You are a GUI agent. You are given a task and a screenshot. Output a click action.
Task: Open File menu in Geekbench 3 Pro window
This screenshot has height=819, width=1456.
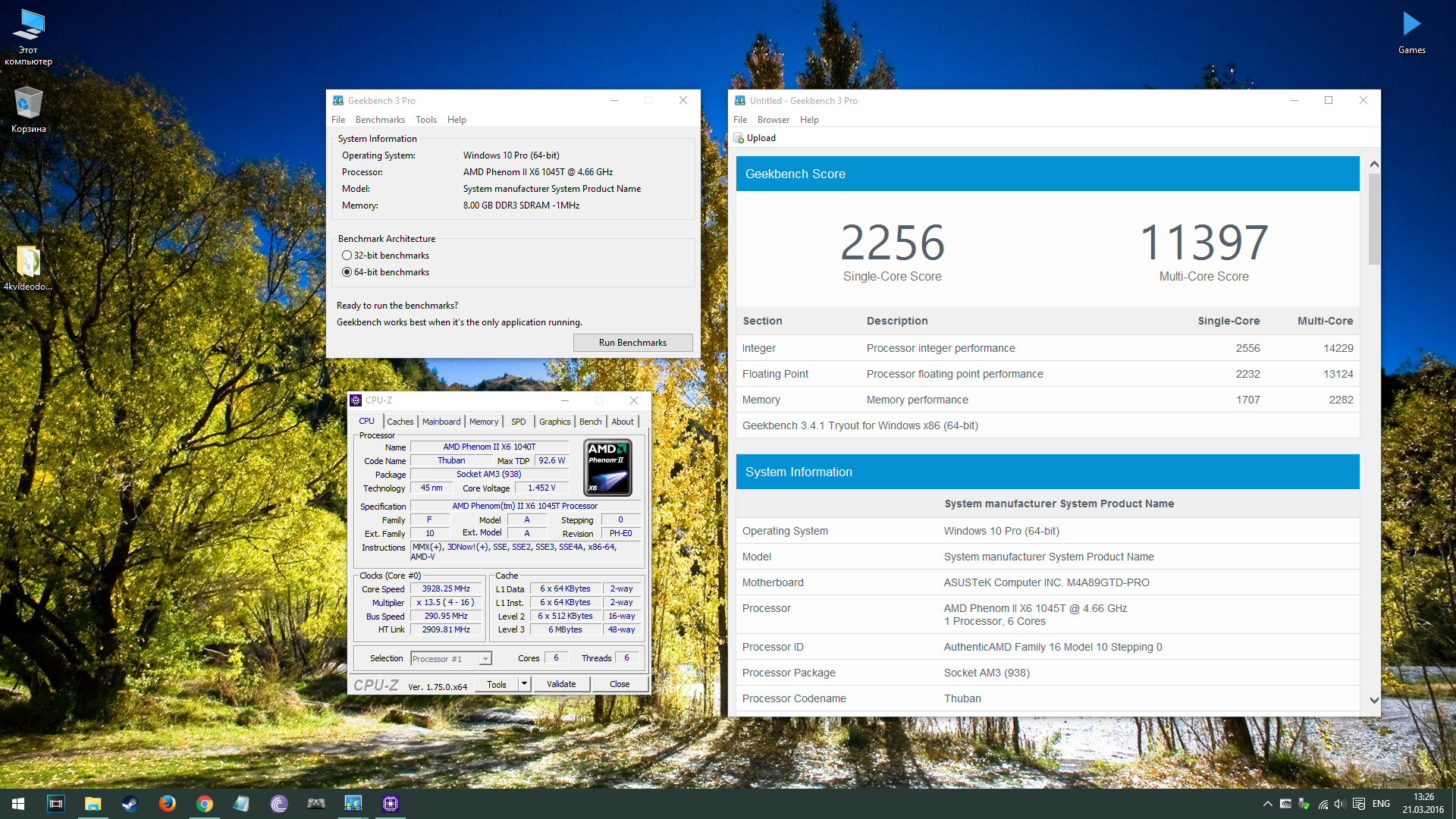[x=338, y=120]
